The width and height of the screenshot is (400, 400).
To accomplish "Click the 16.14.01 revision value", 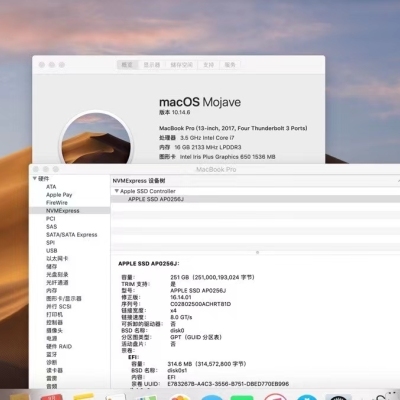I will pyautogui.click(x=181, y=297).
